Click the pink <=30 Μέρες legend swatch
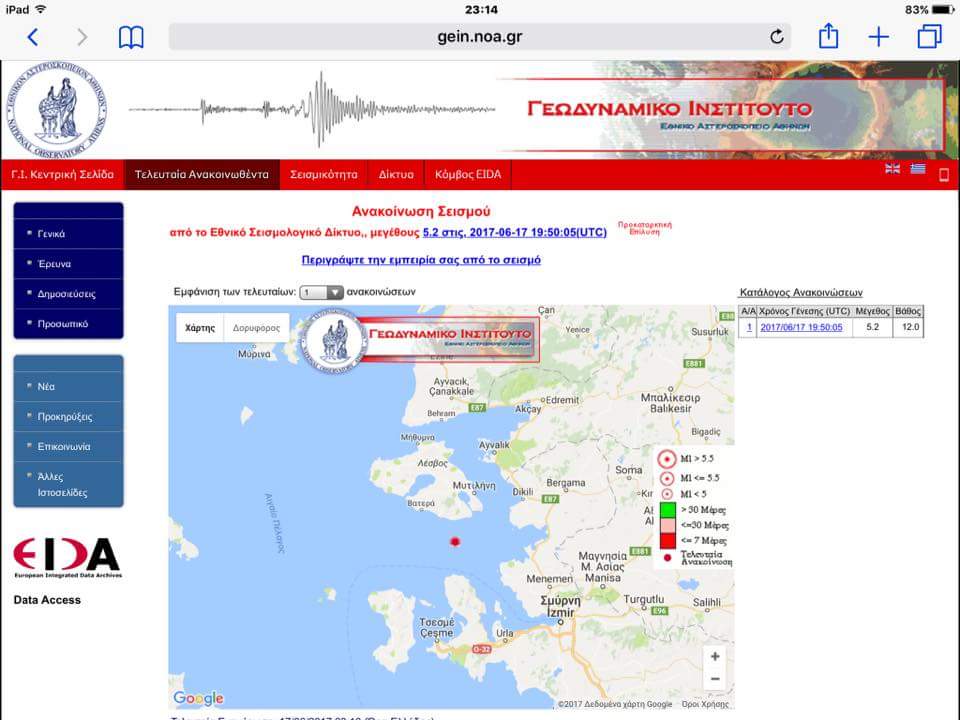960x720 pixels. pos(667,525)
